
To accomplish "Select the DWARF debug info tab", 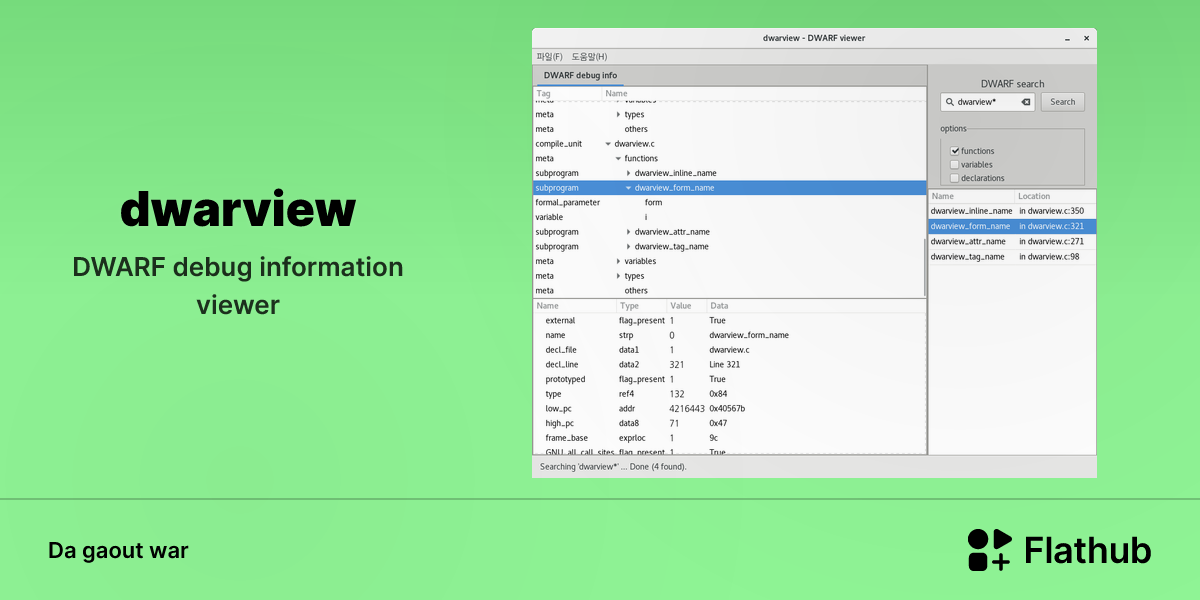I will point(580,76).
